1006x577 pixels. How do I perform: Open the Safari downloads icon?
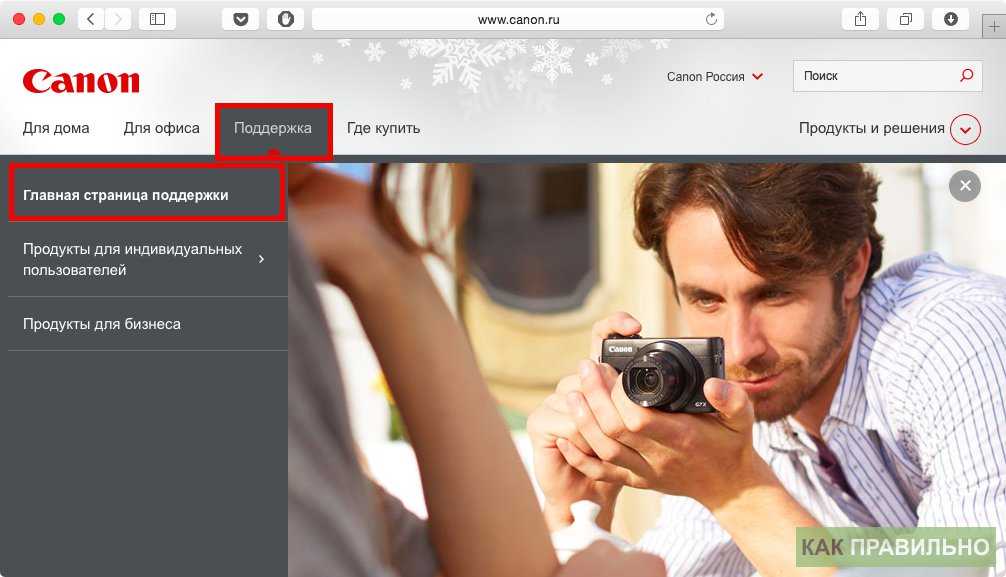point(950,19)
